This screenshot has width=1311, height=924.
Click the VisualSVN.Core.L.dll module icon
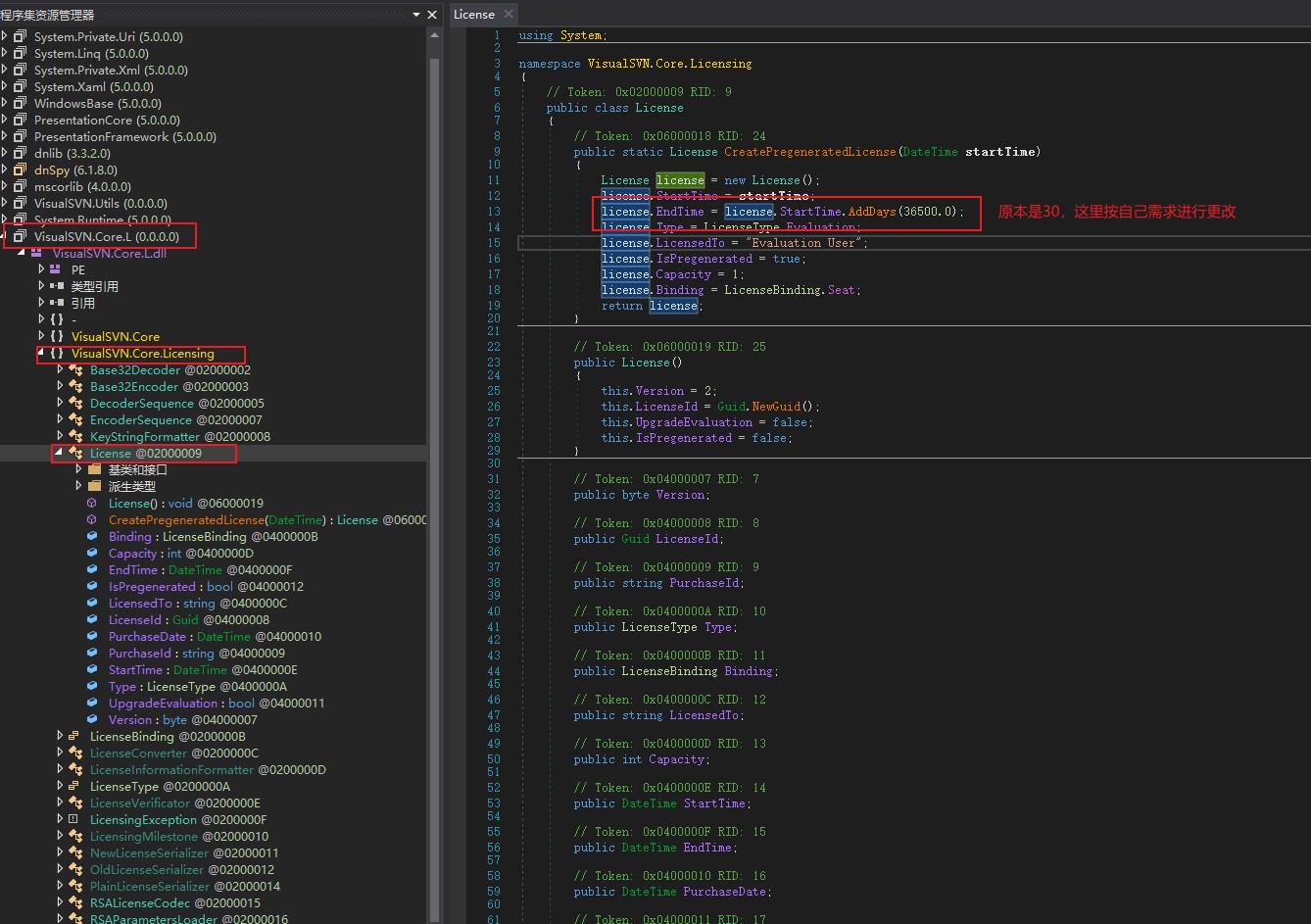(37, 253)
